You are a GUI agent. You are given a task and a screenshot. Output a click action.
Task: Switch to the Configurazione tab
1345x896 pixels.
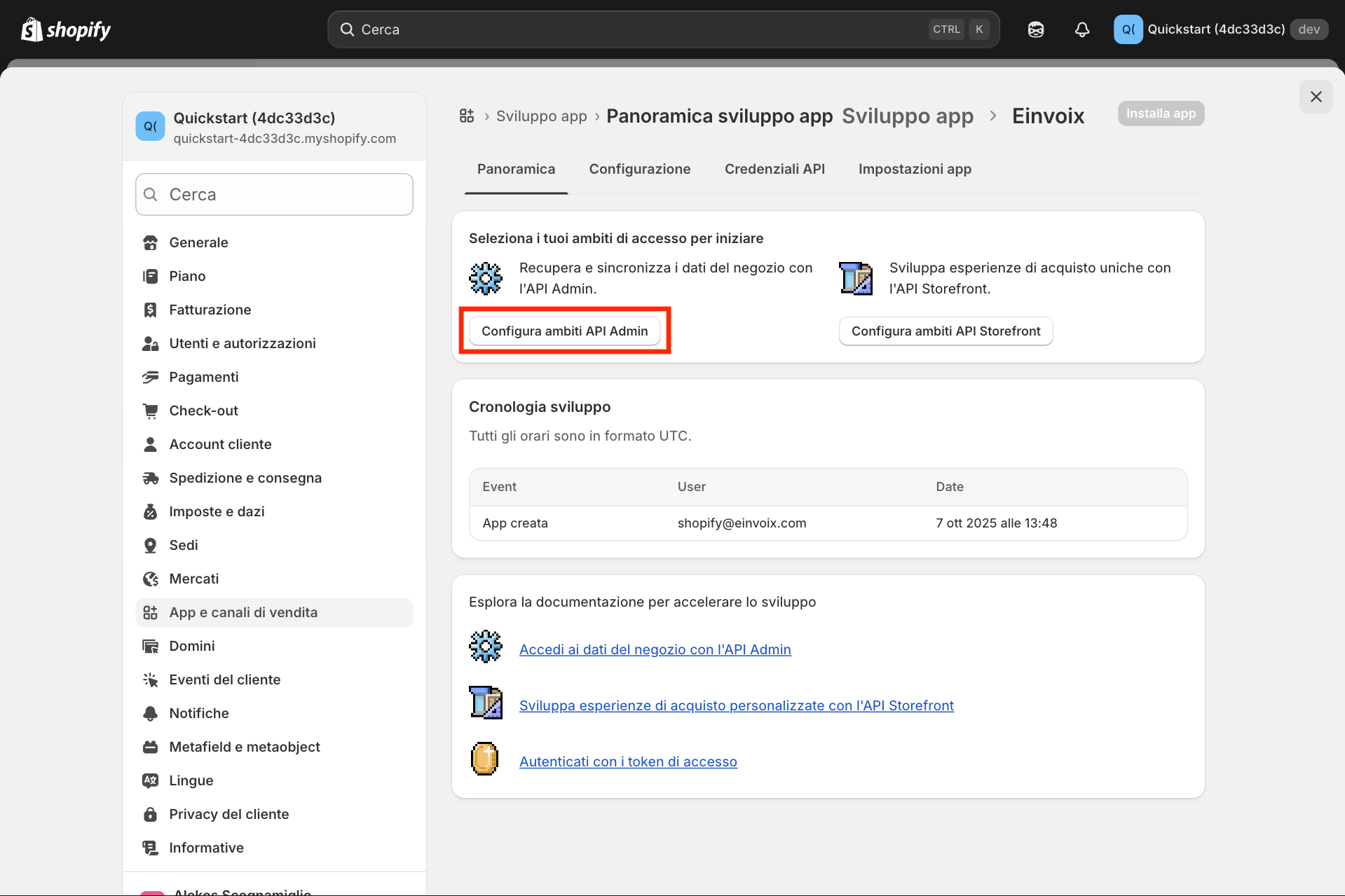point(639,169)
